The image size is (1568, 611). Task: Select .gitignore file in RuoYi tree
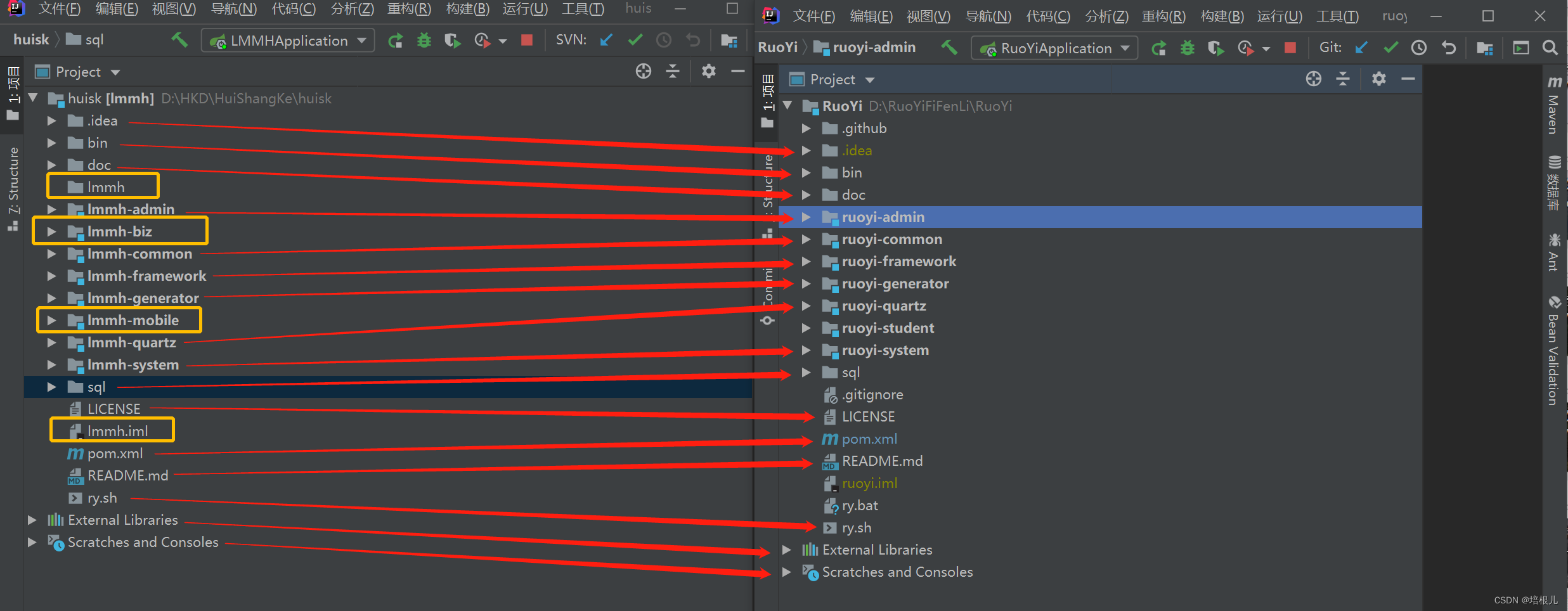coord(872,394)
